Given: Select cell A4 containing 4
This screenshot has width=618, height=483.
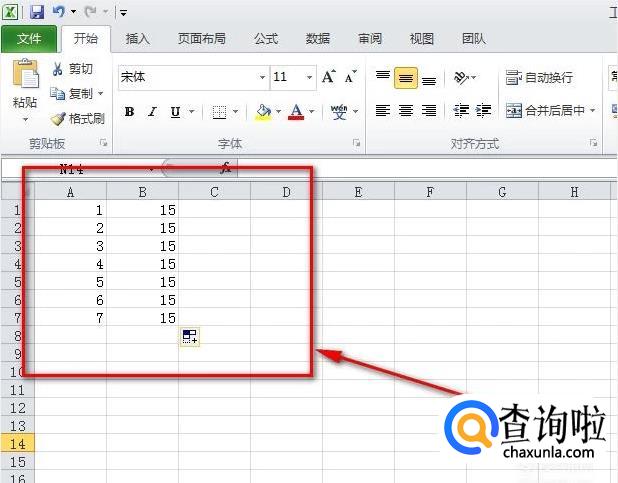Looking at the screenshot, I should tap(70, 264).
